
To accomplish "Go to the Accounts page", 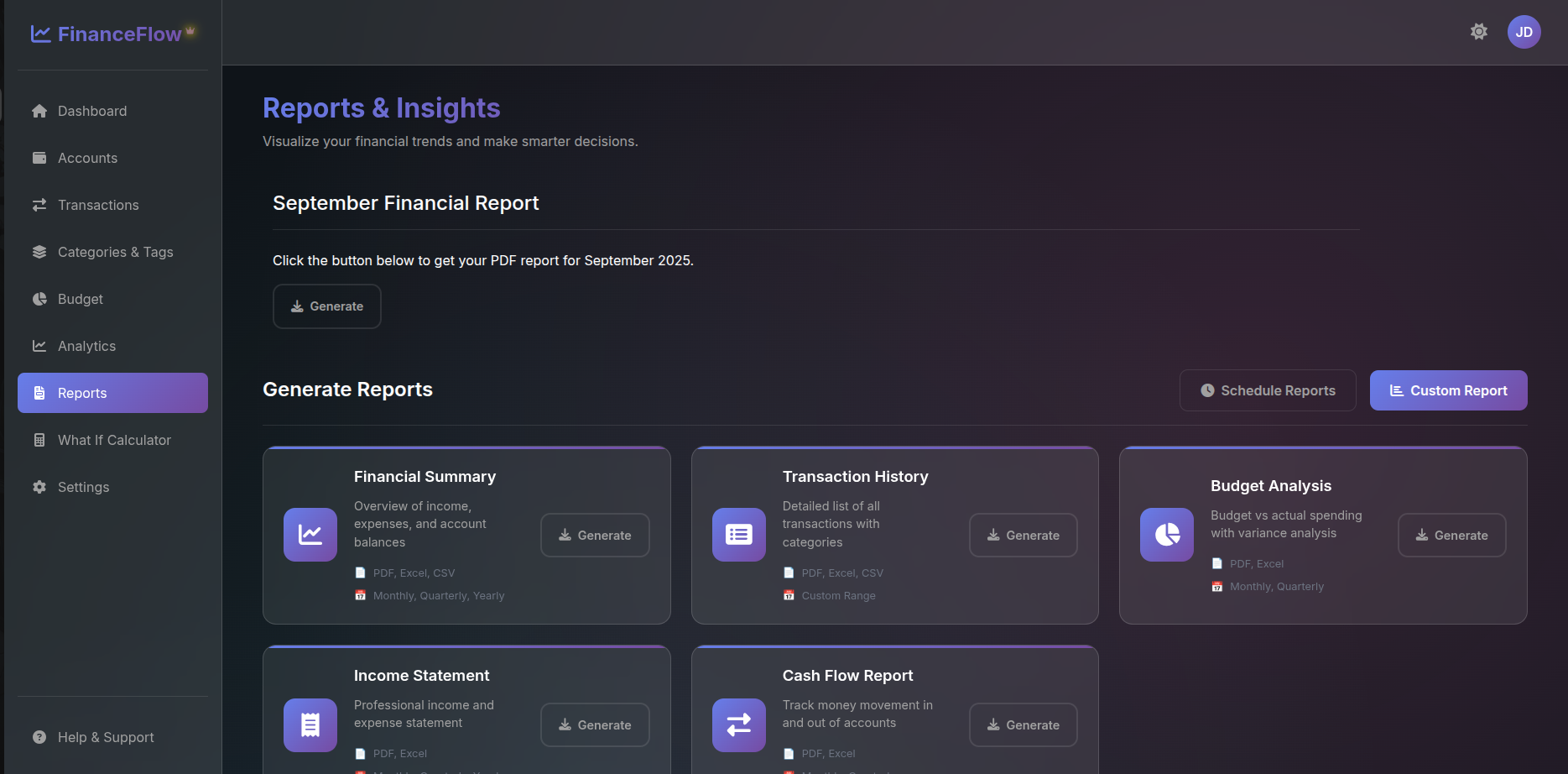I will [87, 158].
